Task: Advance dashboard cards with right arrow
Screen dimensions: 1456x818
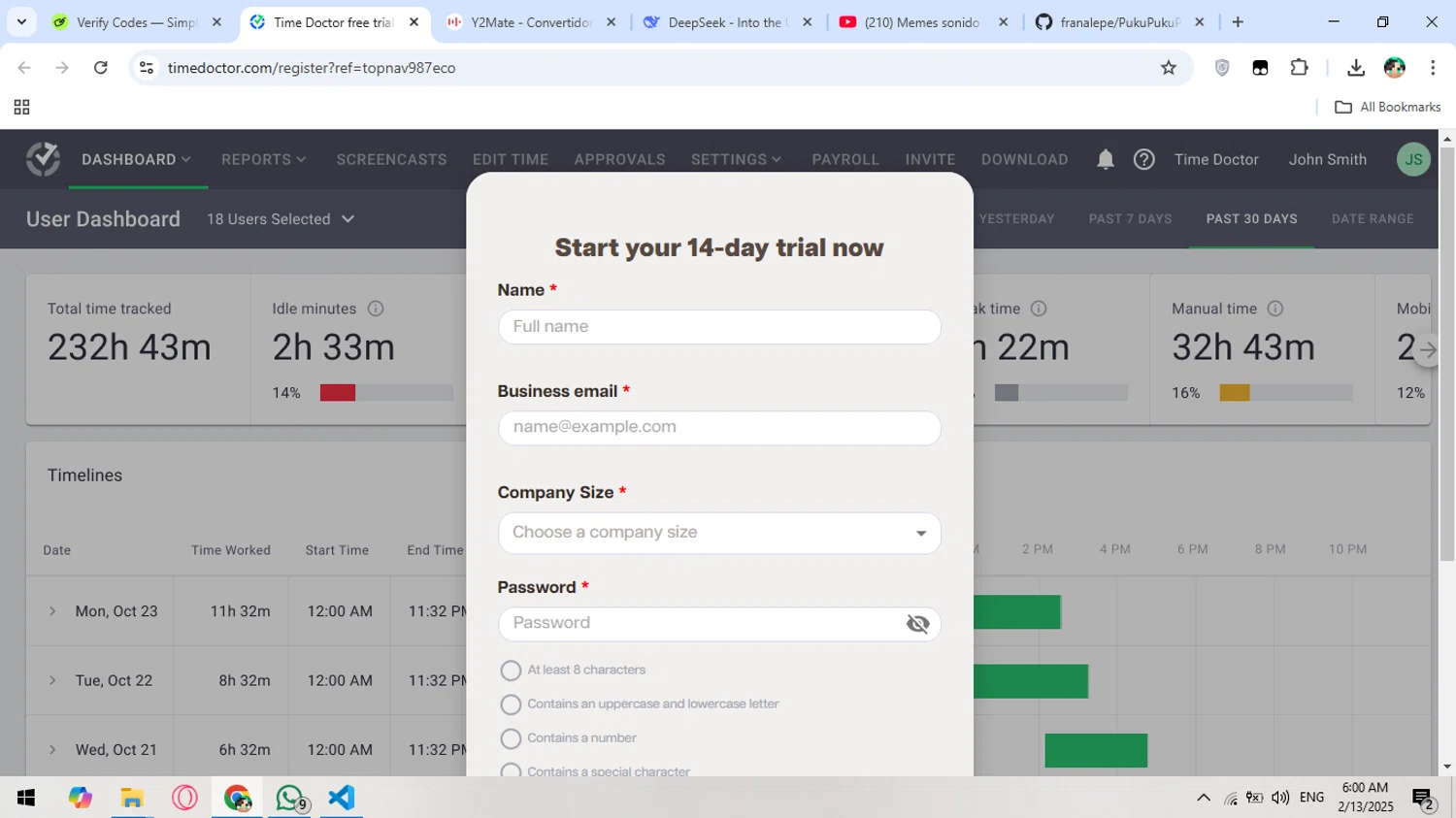Action: 1427,350
